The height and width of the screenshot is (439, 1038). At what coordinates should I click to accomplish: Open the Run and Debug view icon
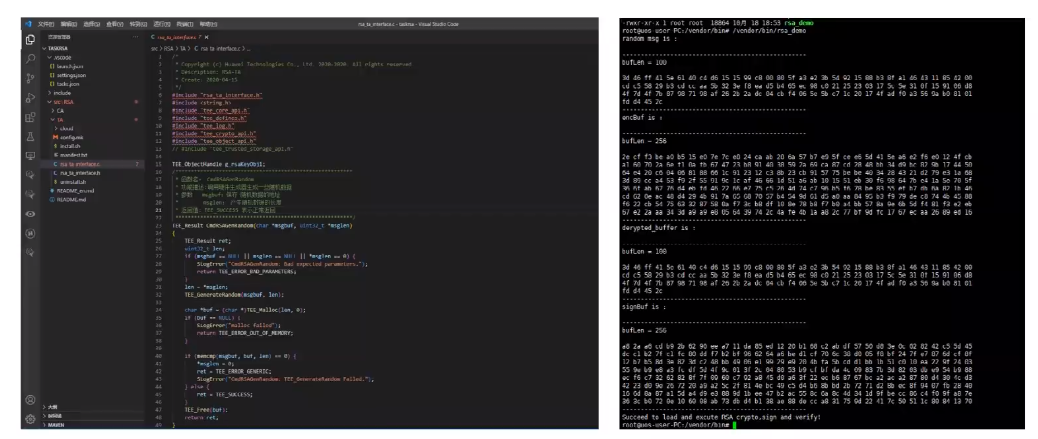click(x=30, y=98)
